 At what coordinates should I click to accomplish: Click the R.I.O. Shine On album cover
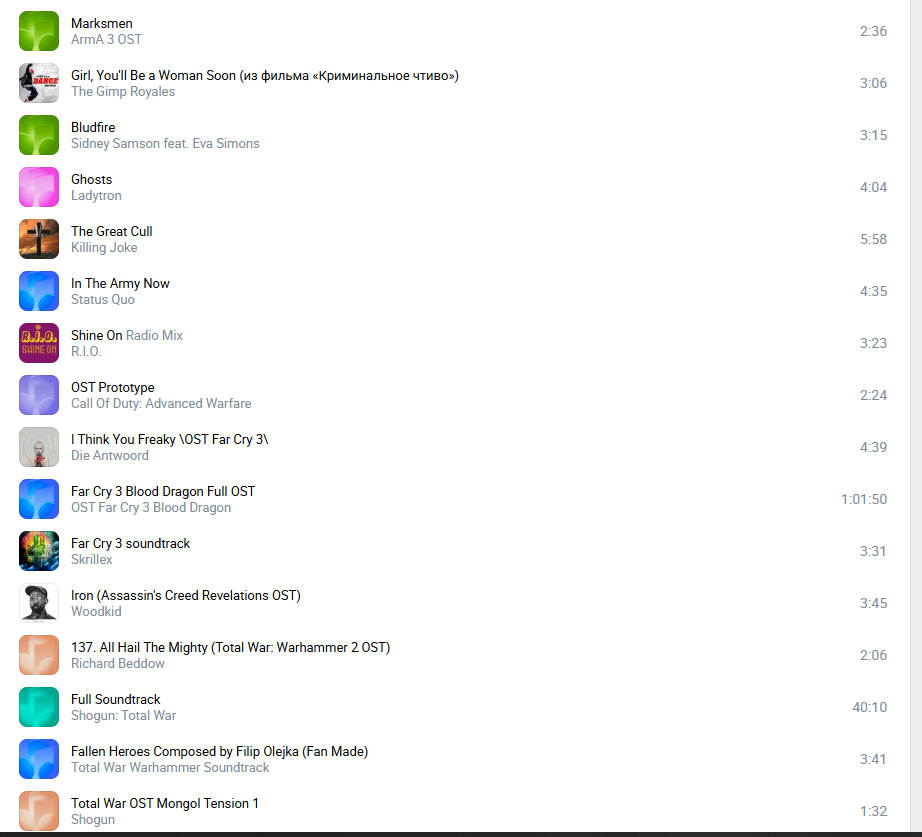(x=39, y=343)
